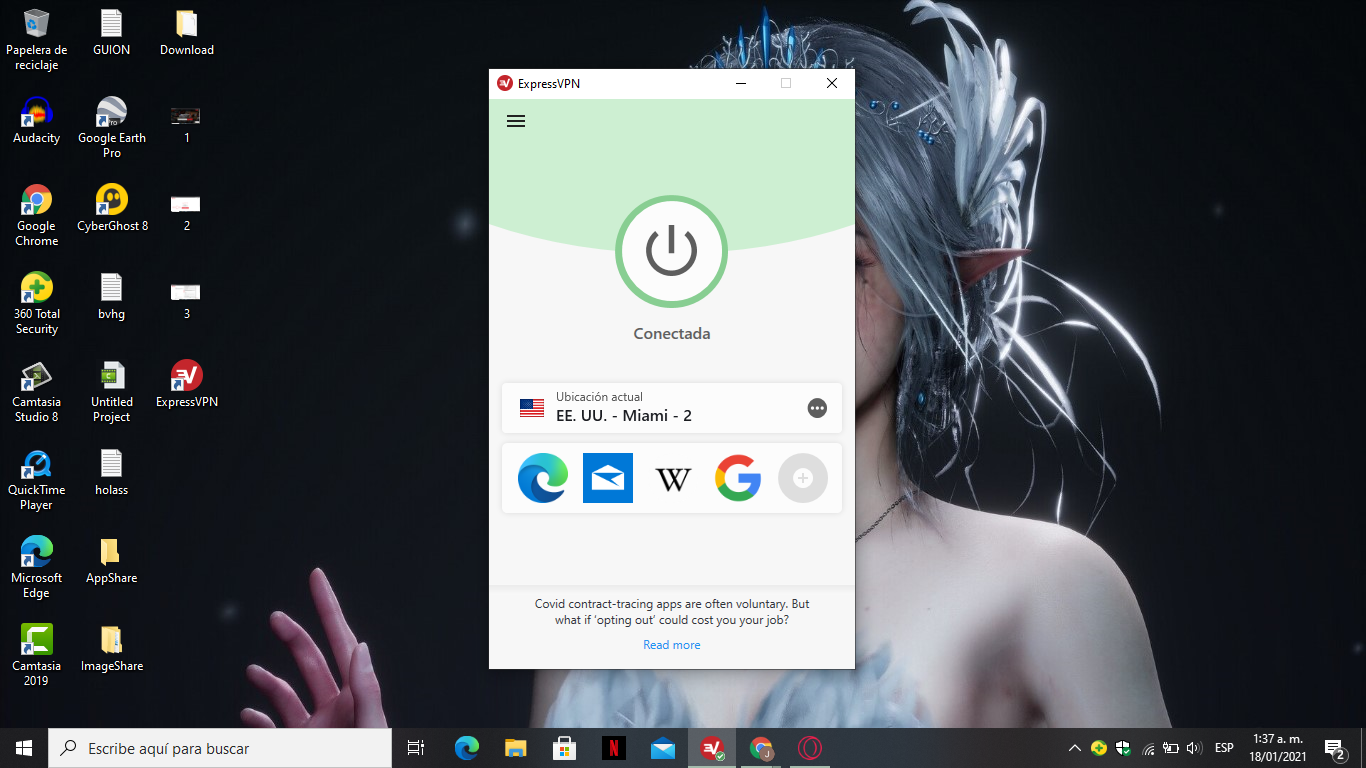This screenshot has width=1366, height=768.
Task: Click ExpressVPN taskbar button
Action: click(x=712, y=748)
